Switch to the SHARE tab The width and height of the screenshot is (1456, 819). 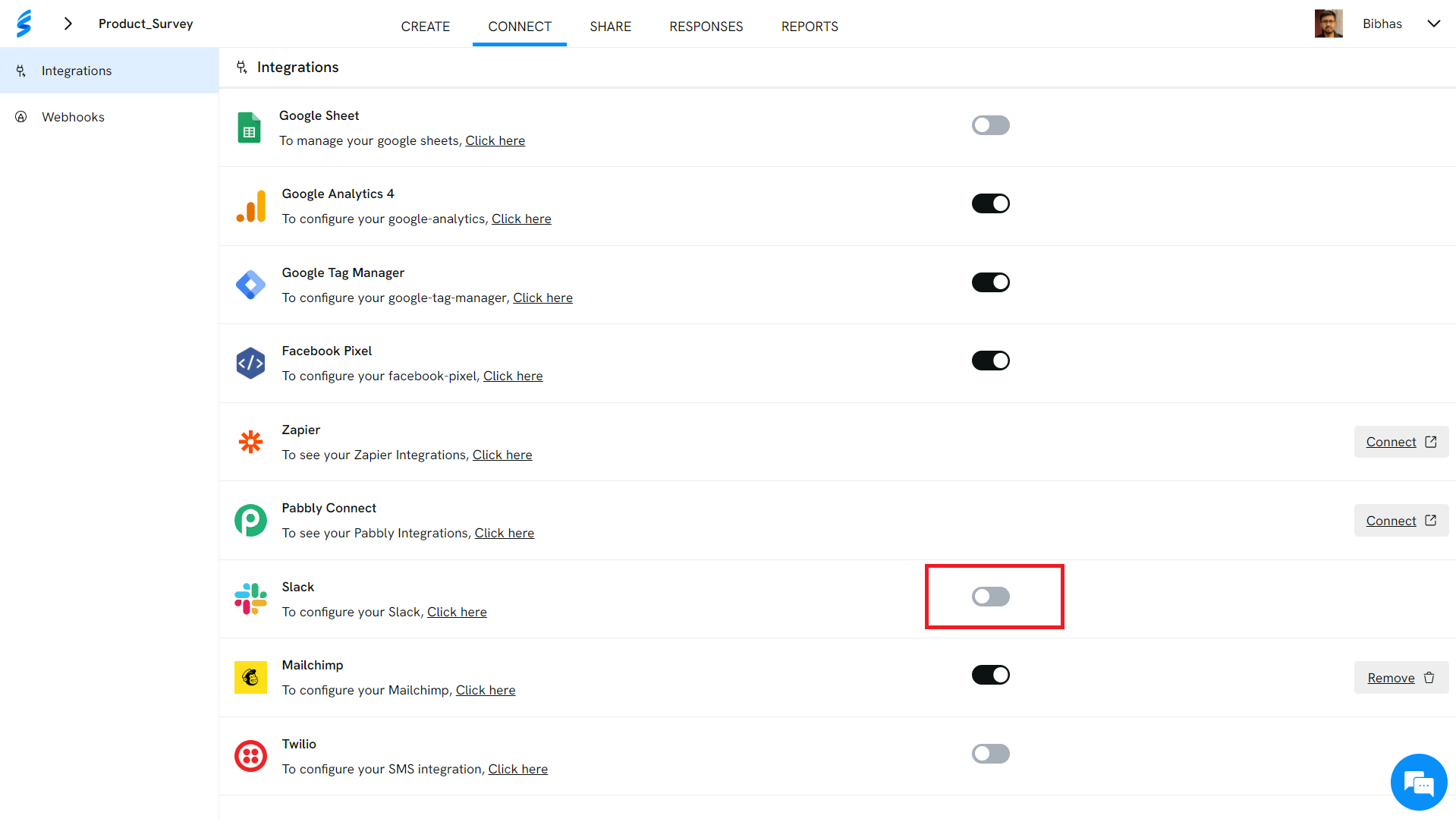pyautogui.click(x=610, y=27)
